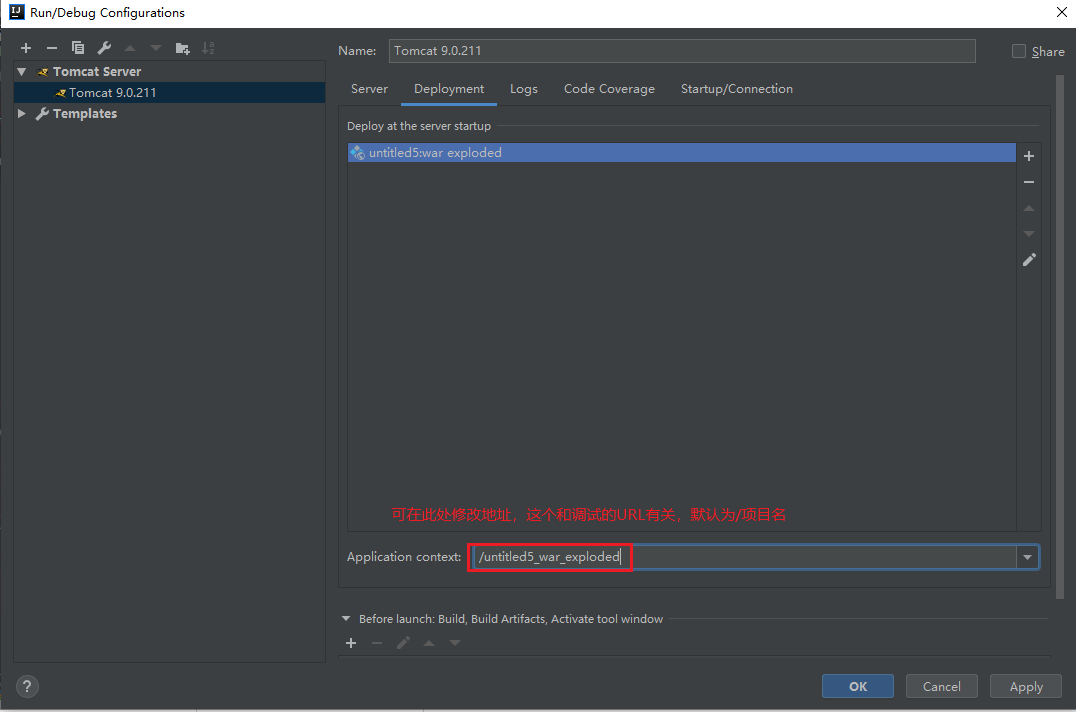Viewport: 1076px width, 712px height.
Task: Open the Startup/Connection tab
Action: (x=736, y=89)
